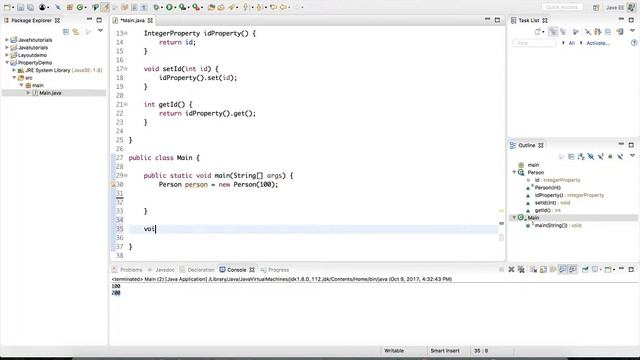
Task: Click the All working set link
Action: coord(572,43)
